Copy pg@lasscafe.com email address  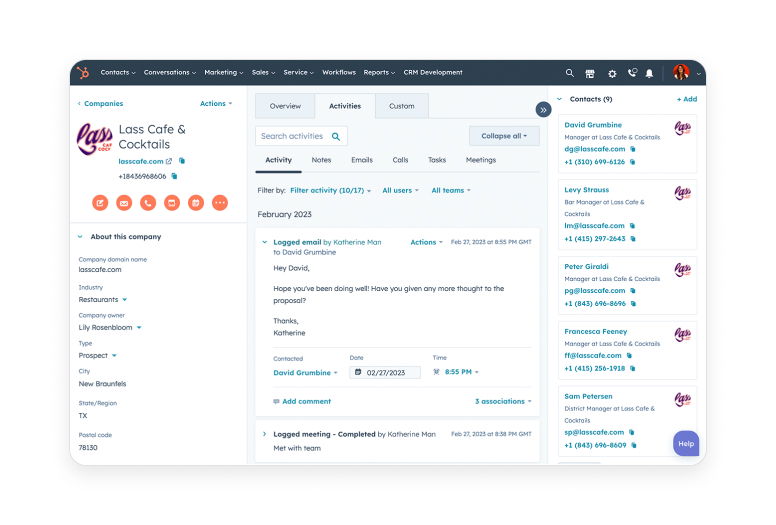click(633, 290)
